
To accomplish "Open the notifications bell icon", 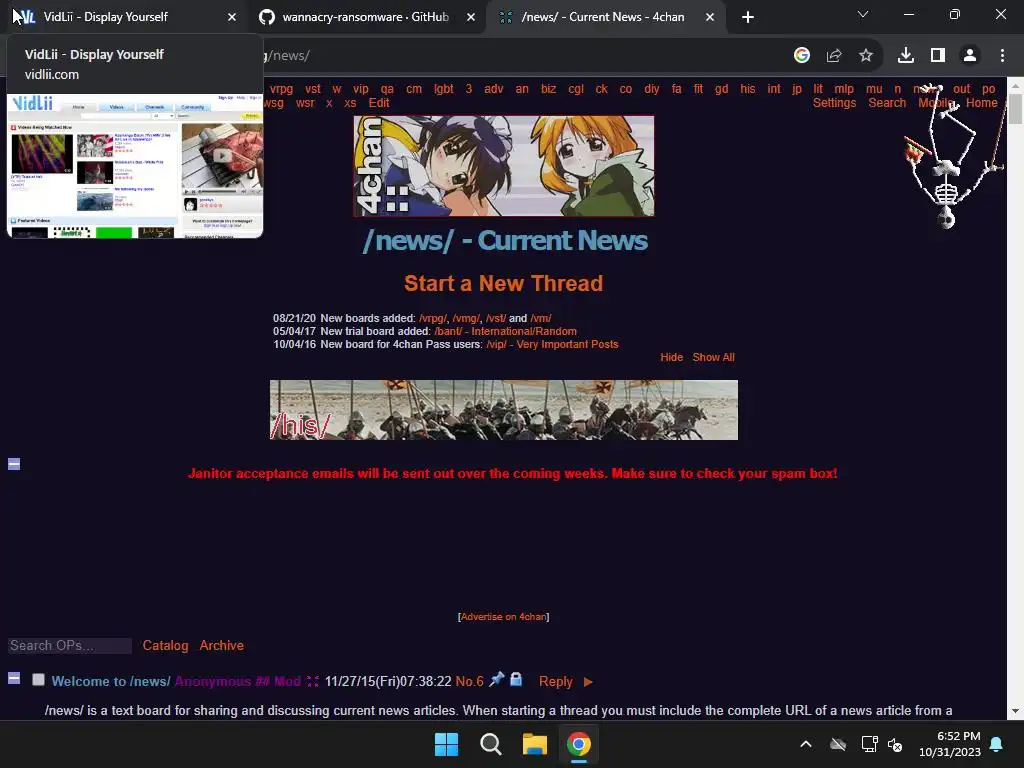I will point(997,744).
